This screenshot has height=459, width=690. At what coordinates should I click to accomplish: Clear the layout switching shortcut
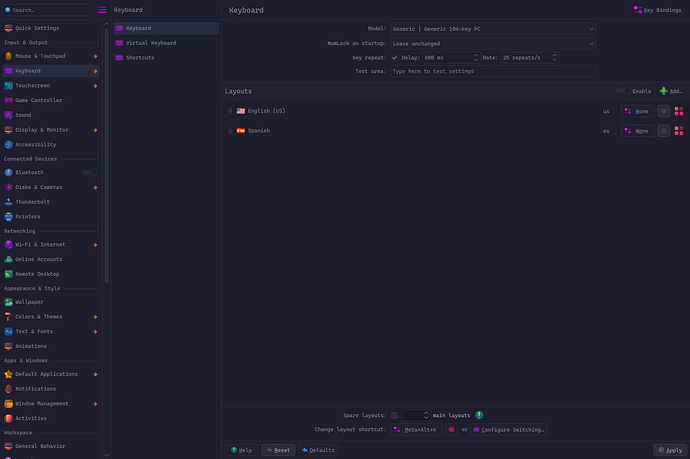coord(452,429)
